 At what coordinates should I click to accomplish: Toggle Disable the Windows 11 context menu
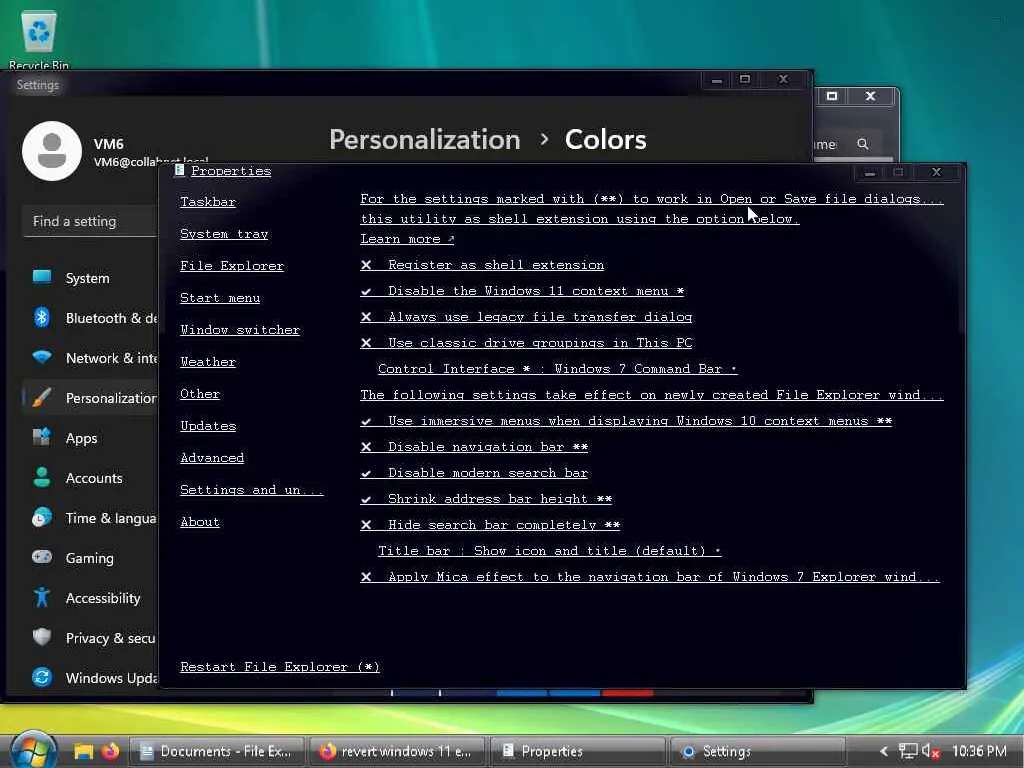tap(522, 291)
